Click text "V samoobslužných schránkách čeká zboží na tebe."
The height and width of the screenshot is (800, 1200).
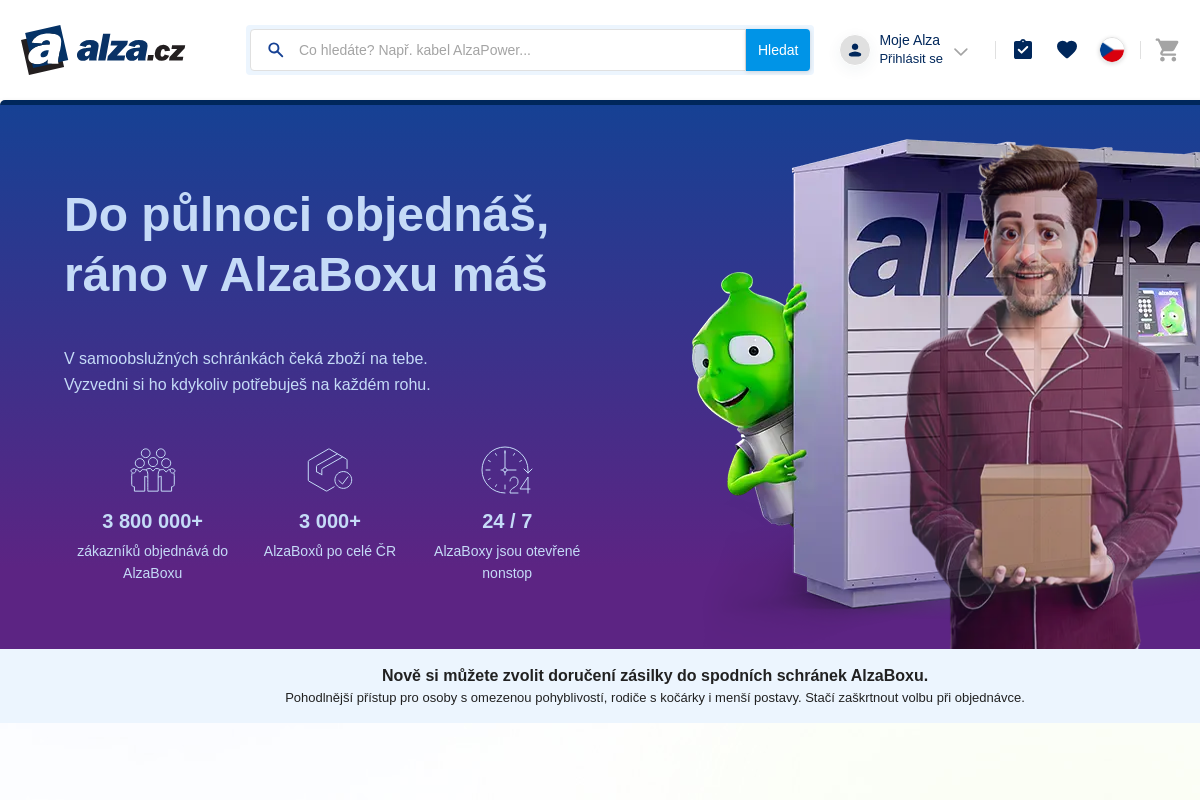(x=246, y=358)
